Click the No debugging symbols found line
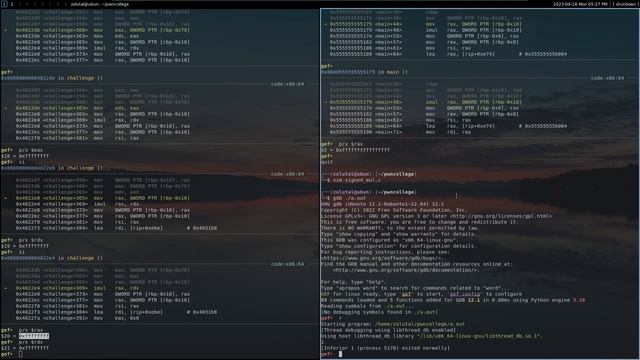Image resolution: width=640 pixels, height=360 pixels. point(379,312)
